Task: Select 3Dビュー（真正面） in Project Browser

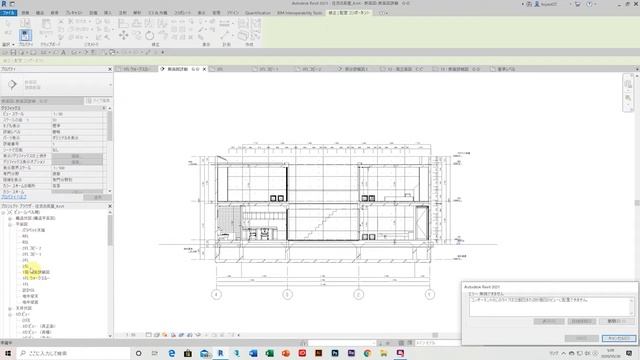Action: pos(39,327)
